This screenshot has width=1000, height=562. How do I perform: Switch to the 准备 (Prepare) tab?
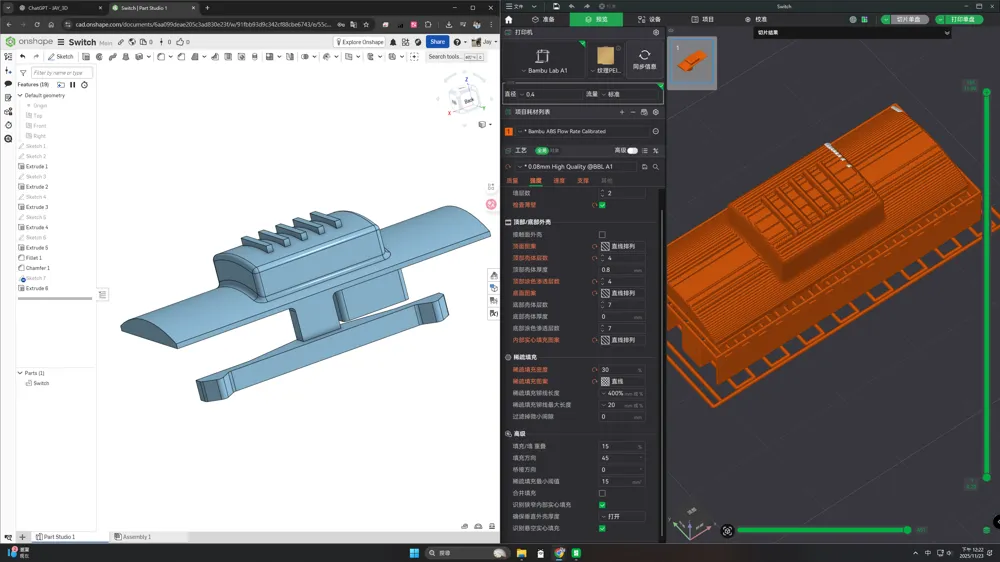543,20
